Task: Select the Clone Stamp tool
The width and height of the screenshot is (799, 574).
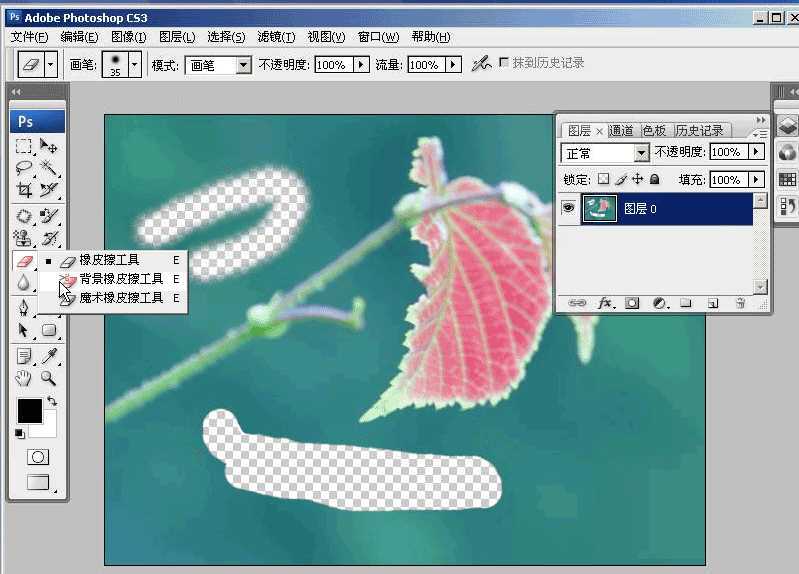Action: tap(23, 238)
